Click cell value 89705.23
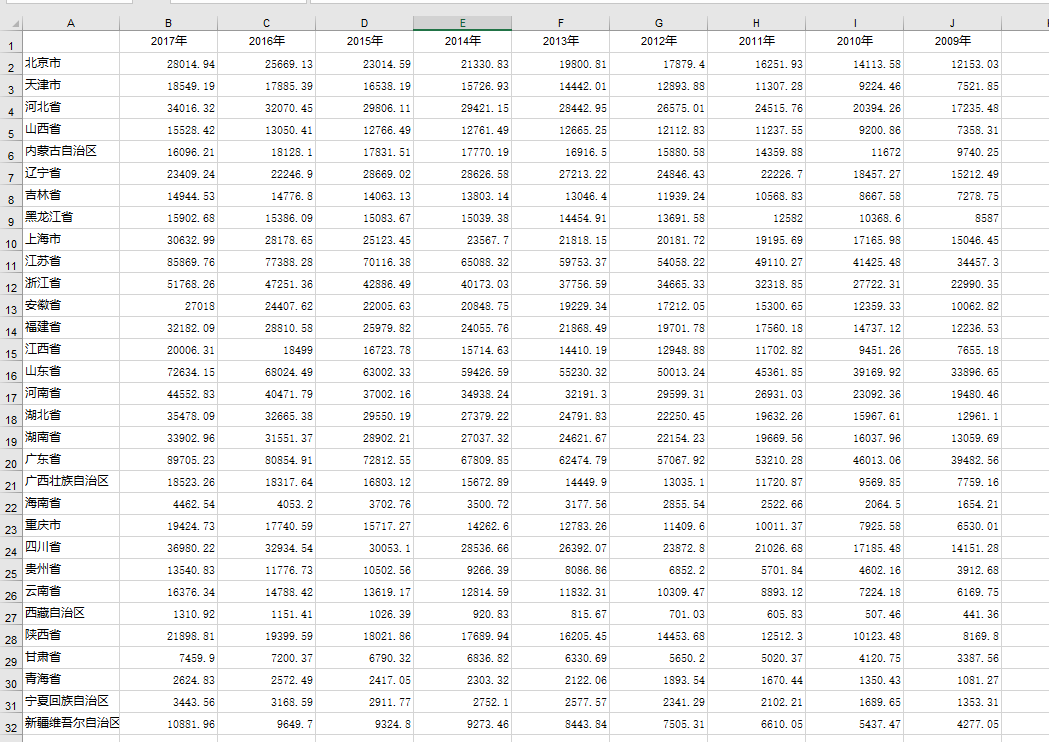The width and height of the screenshot is (1049, 742). pyautogui.click(x=169, y=460)
